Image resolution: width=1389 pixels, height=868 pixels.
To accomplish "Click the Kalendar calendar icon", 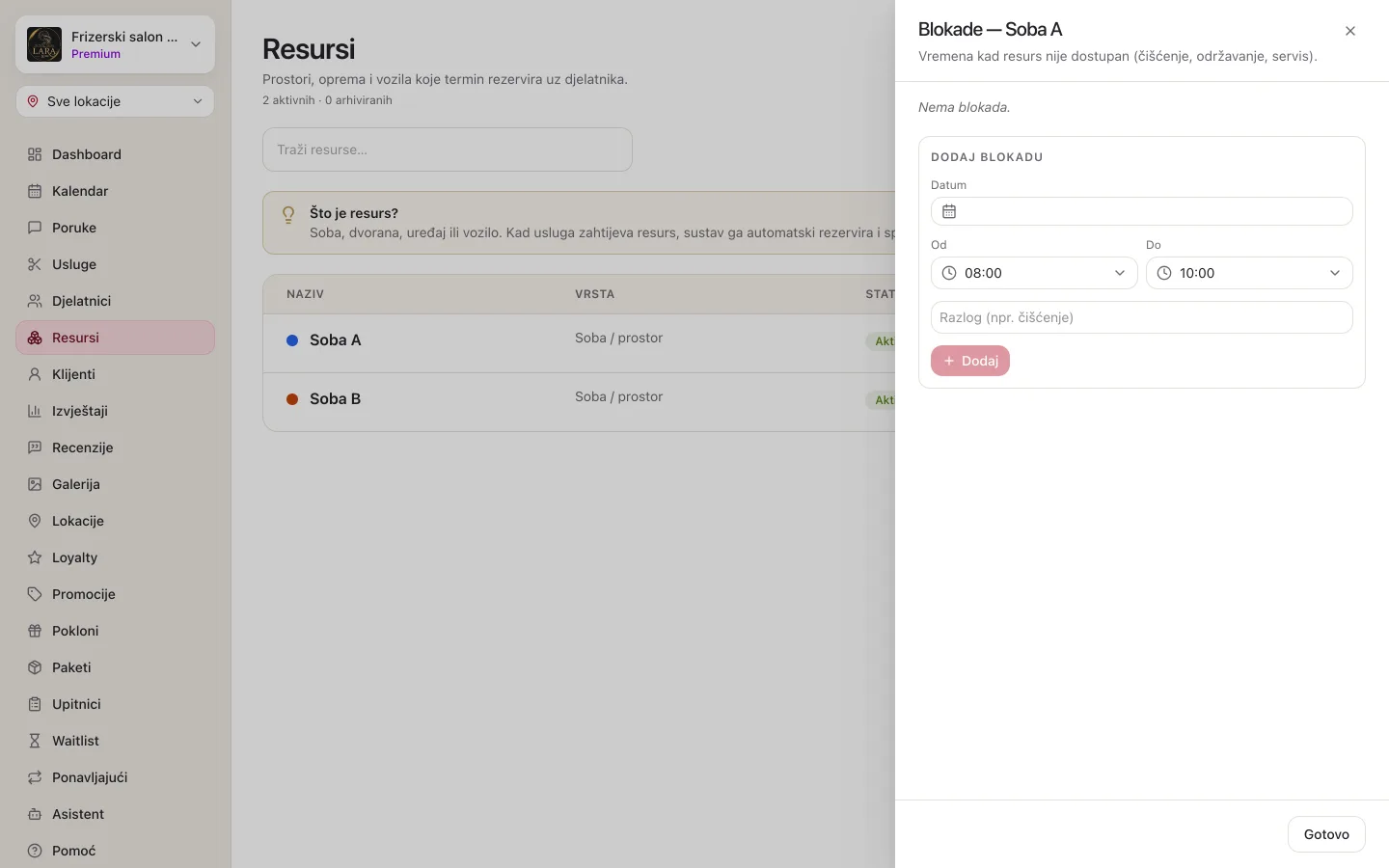I will click(35, 191).
